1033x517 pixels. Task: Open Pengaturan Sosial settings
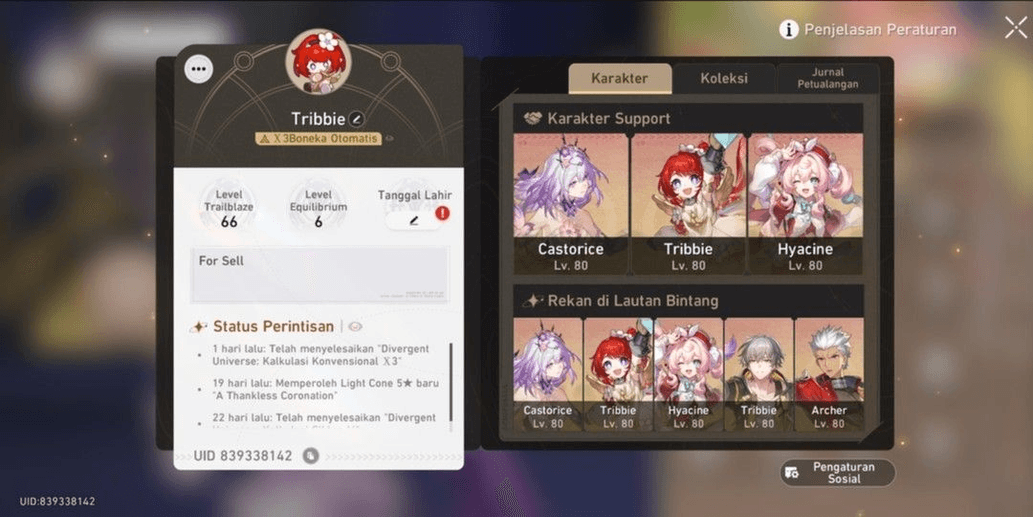[837, 473]
